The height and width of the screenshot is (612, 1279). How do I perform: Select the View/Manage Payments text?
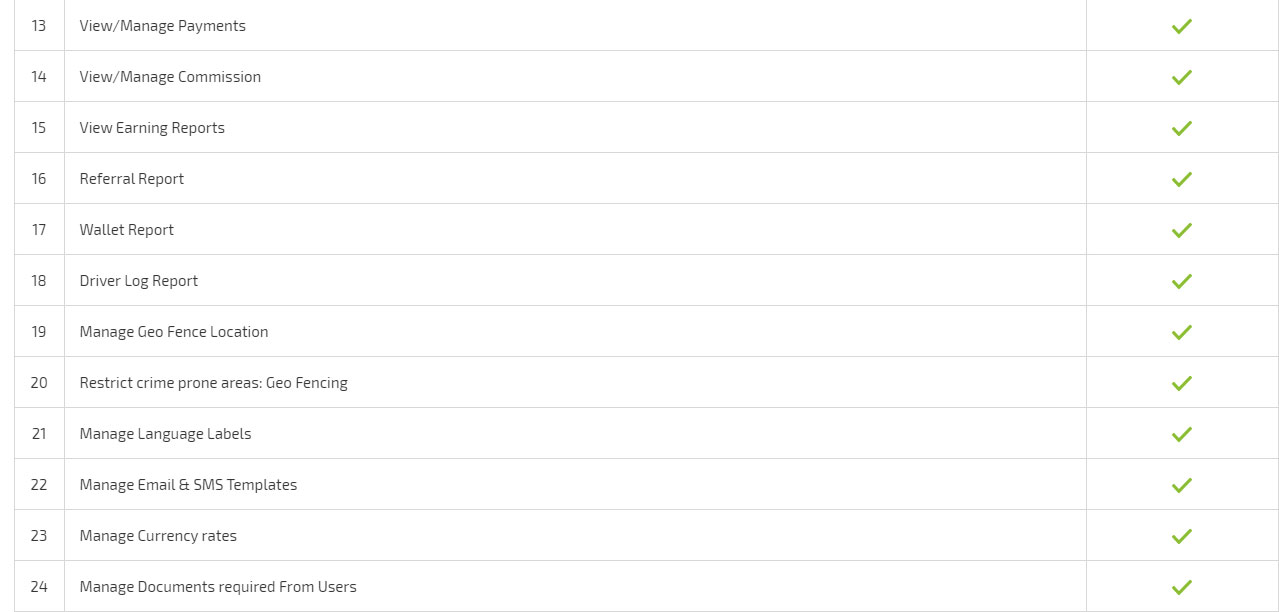(162, 26)
